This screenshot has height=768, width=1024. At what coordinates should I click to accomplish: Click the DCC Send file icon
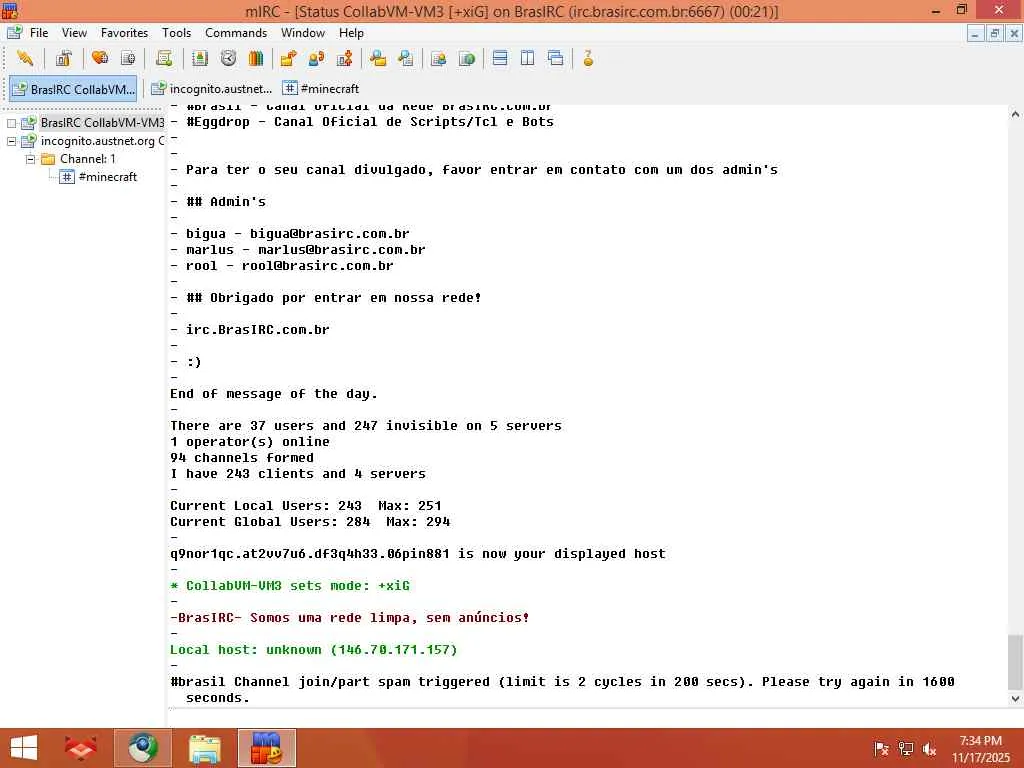(x=288, y=59)
